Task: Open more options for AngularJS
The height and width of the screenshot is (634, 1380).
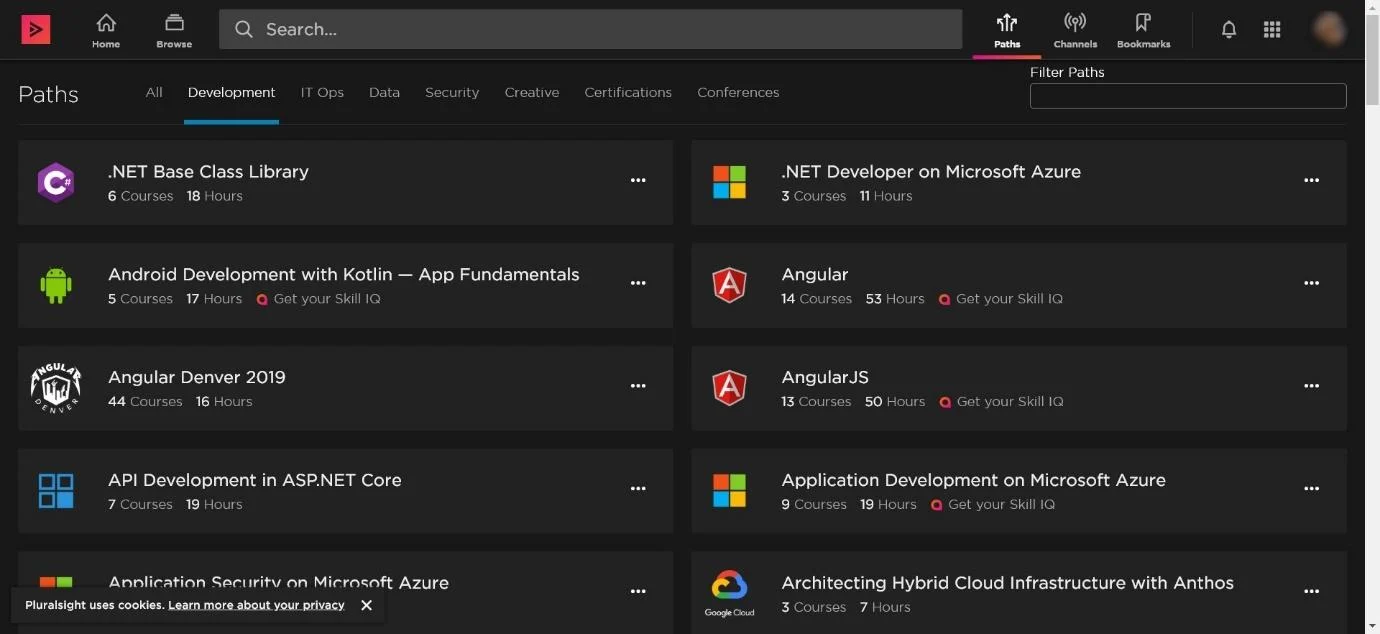Action: point(1311,386)
